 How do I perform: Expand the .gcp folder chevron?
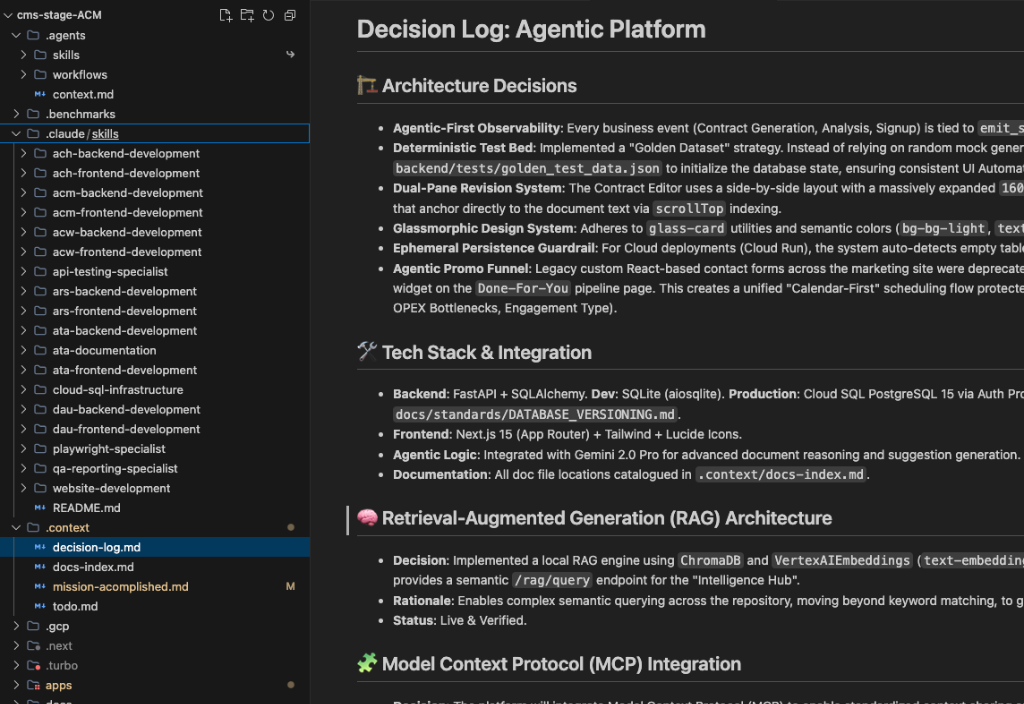(16, 626)
